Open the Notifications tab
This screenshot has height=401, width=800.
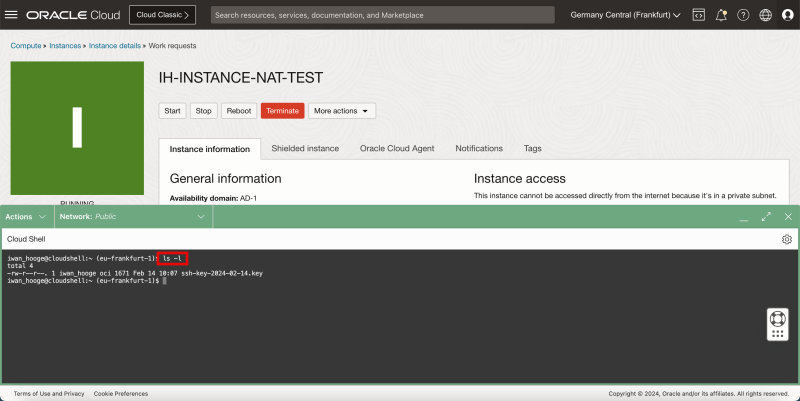(479, 148)
